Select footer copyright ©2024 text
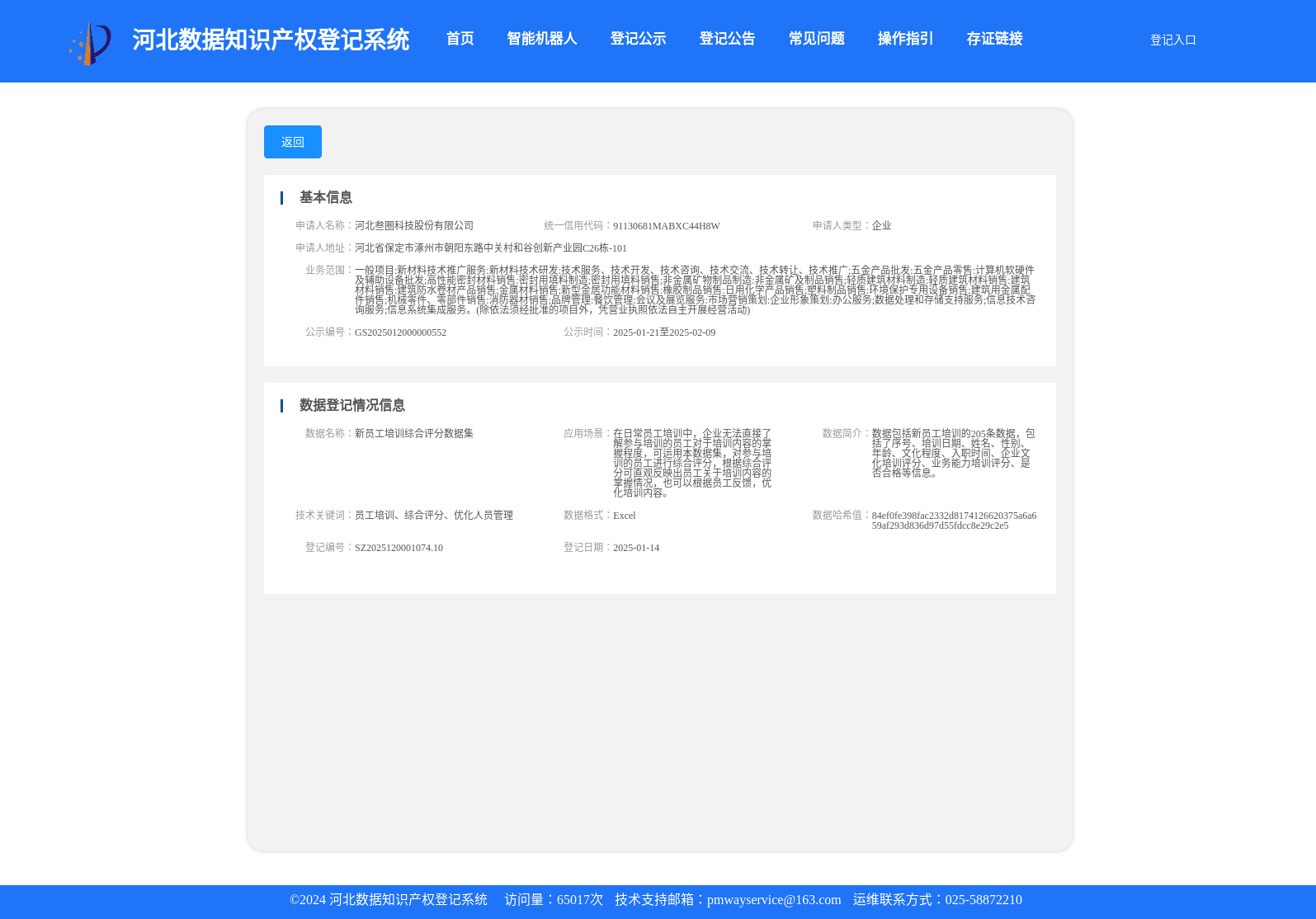The image size is (1316, 919). (389, 900)
